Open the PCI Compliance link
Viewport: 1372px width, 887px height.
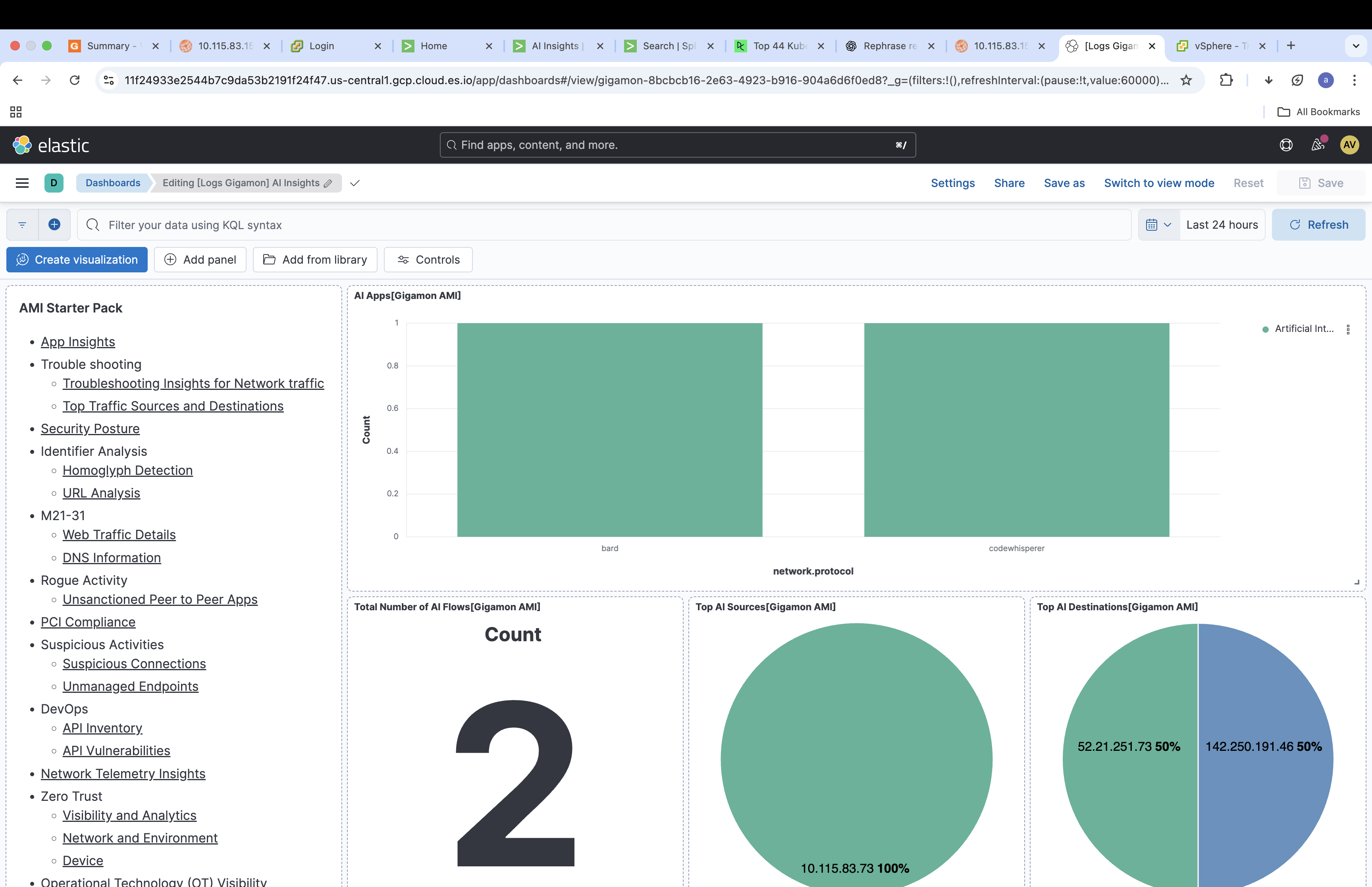pyautogui.click(x=88, y=622)
